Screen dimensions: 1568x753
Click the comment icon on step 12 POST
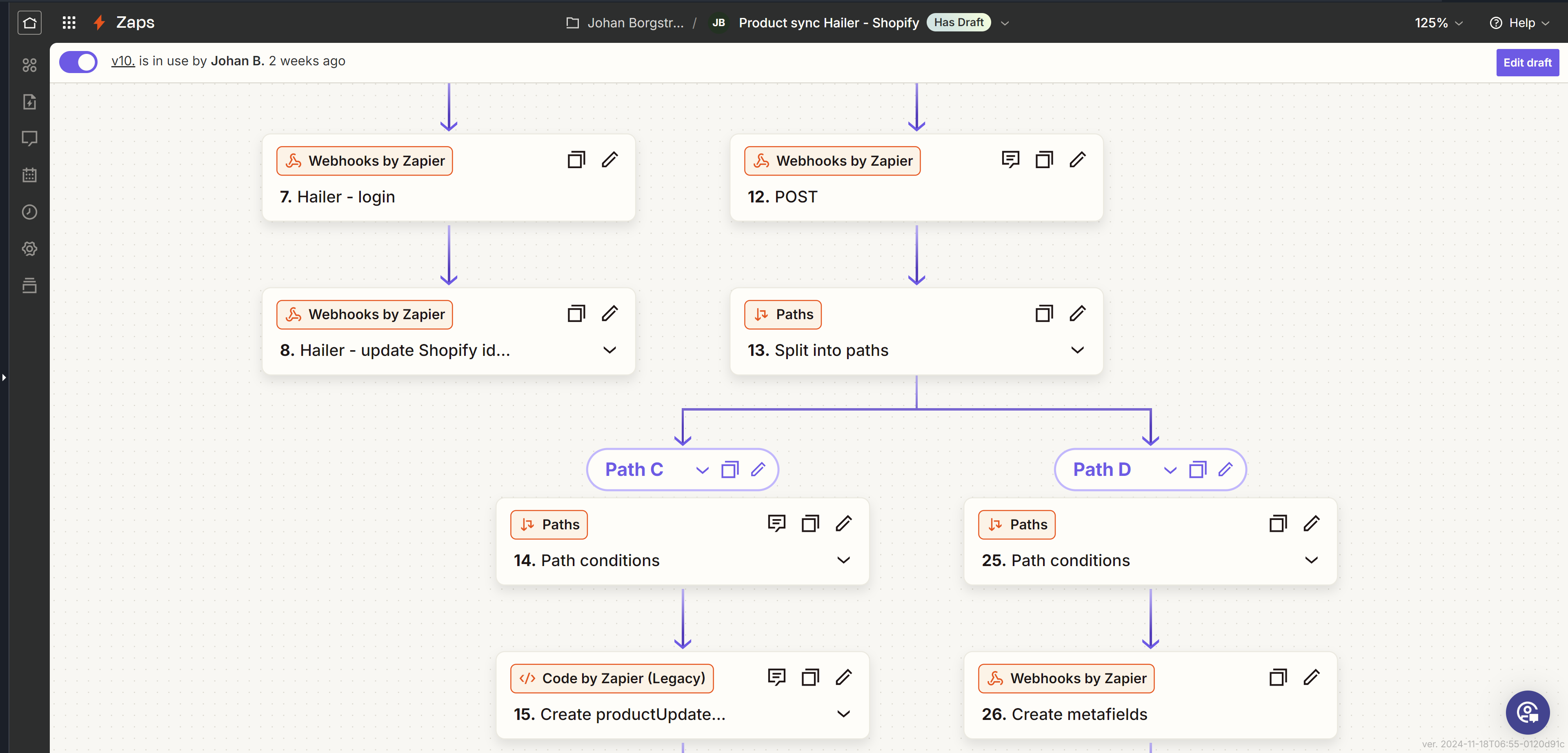click(x=1010, y=160)
